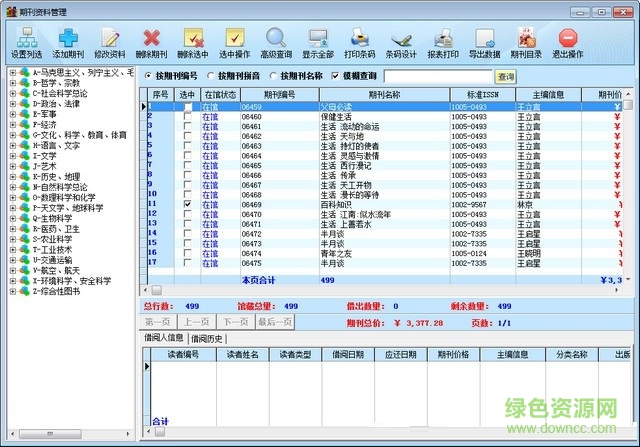This screenshot has height=447, width=640.
Task: Open 选中操作 selection operations
Action: (235, 43)
